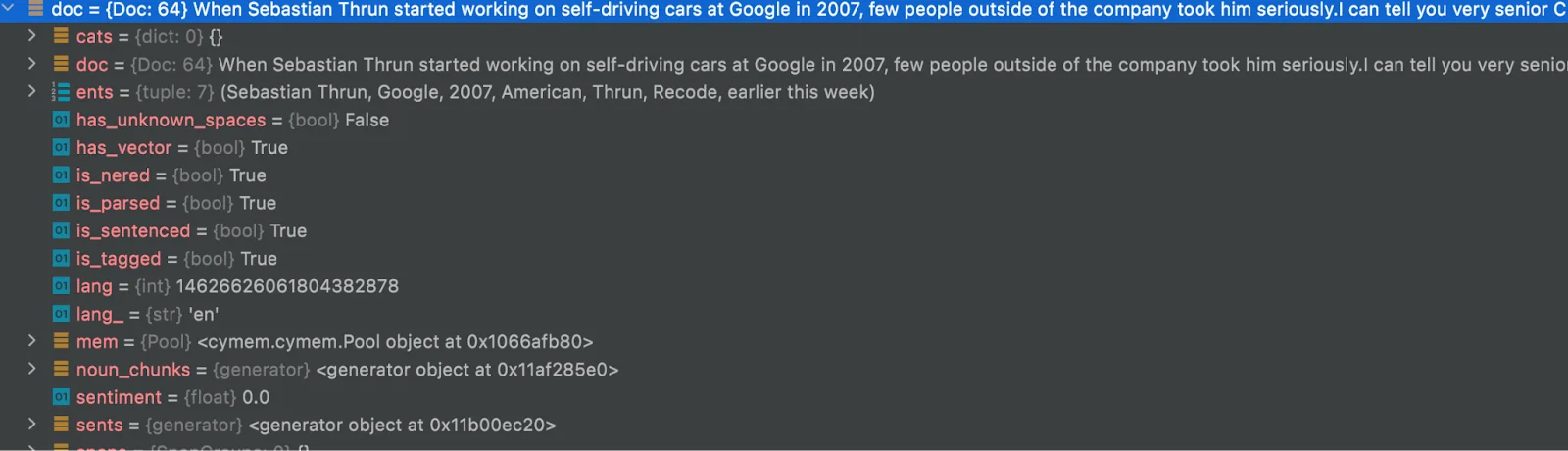Viewport: 1568px width, 451px height.
Task: Collapse the top-level doc variable node
Action: pos(9,9)
